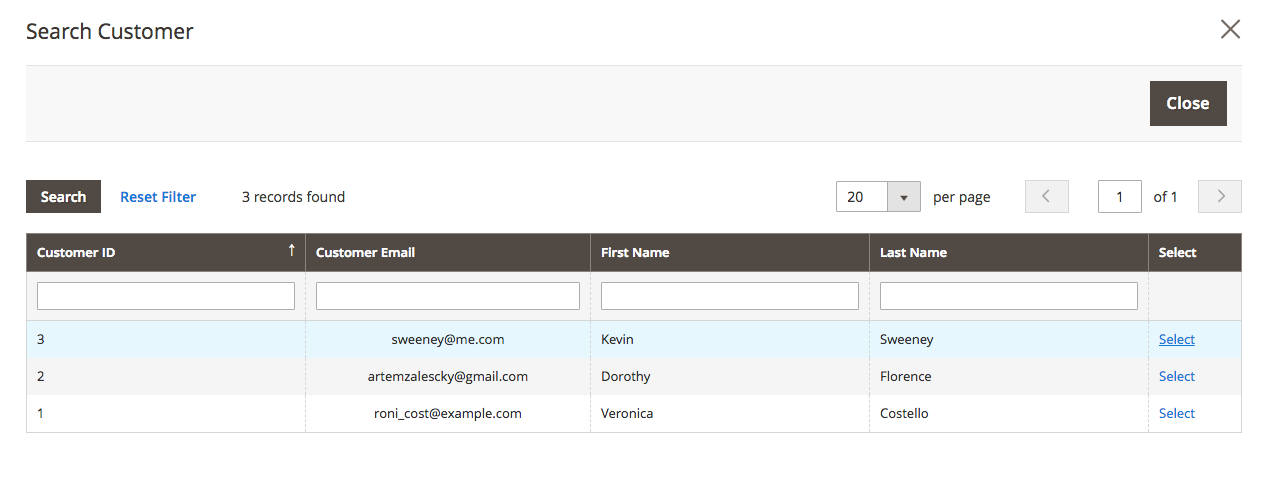The width and height of the screenshot is (1266, 477).
Task: Select customer Veronica Costello via Select link
Action: pos(1177,413)
